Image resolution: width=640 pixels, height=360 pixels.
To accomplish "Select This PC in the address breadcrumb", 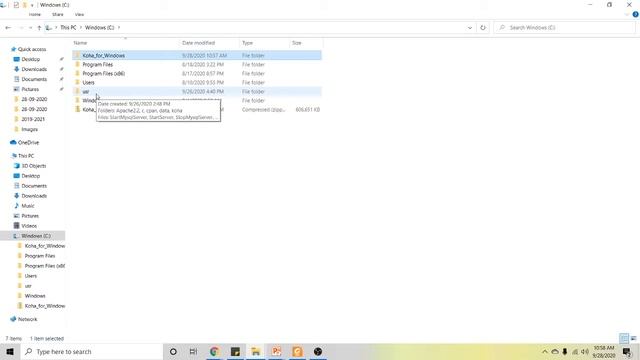I will coord(68,27).
